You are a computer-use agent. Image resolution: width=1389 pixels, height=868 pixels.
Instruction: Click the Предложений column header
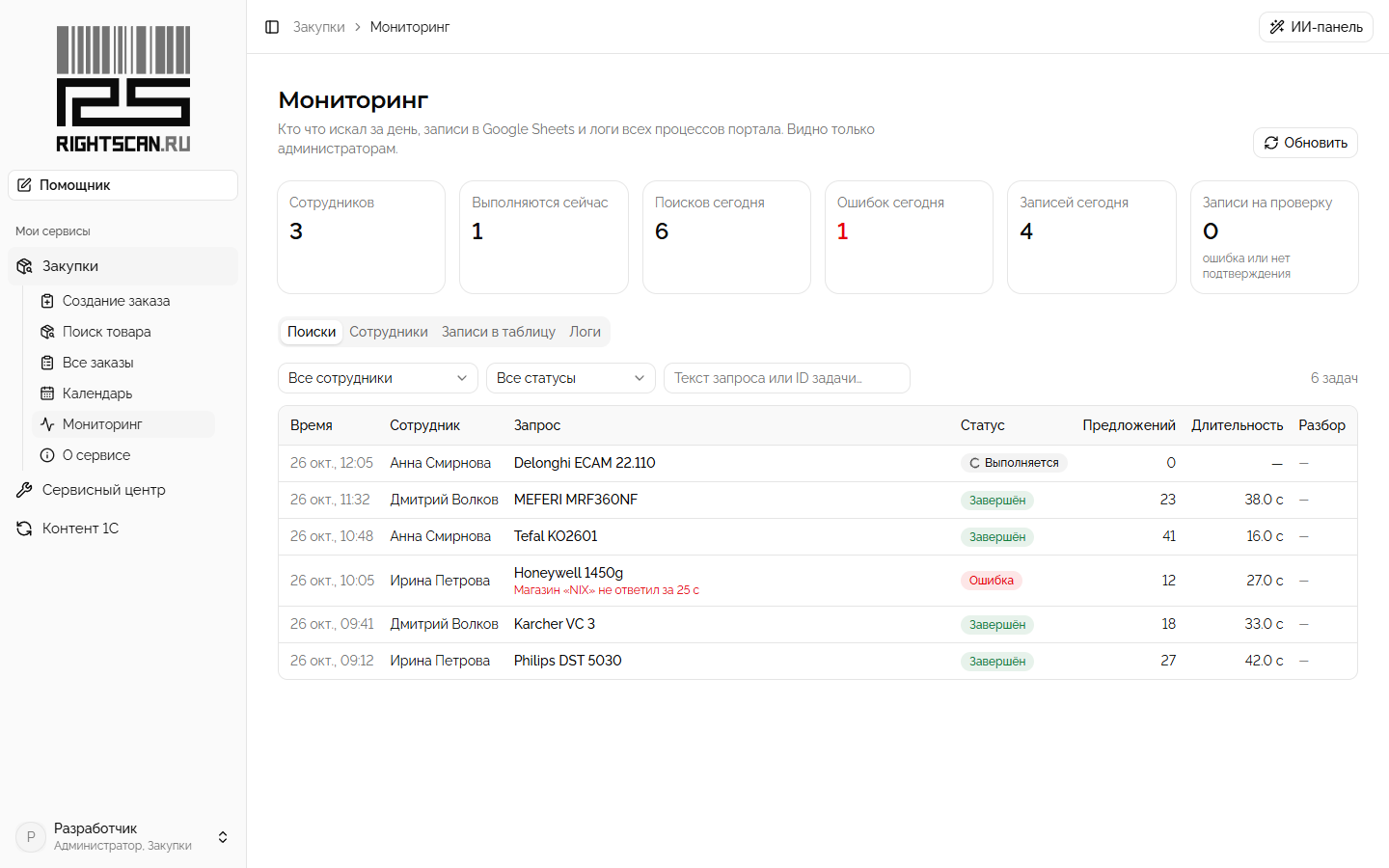point(1130,425)
